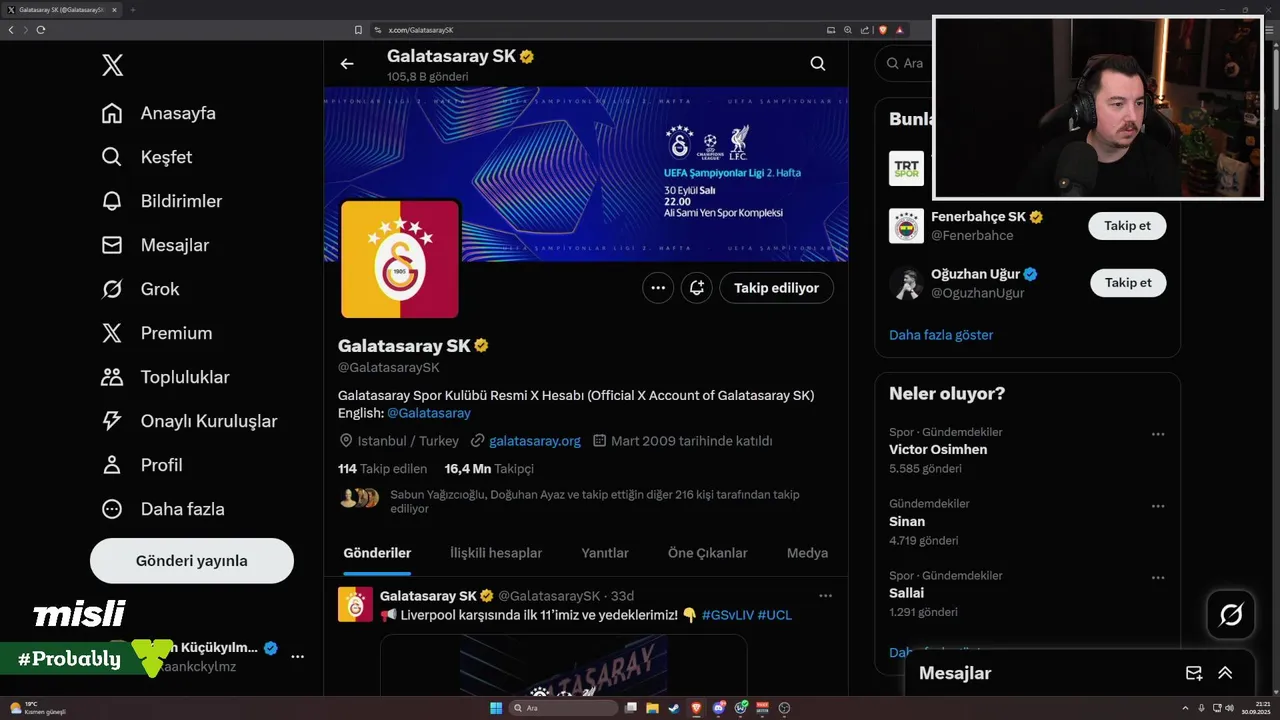The image size is (1280, 720).
Task: Select the Gönderiler tab
Action: (377, 553)
